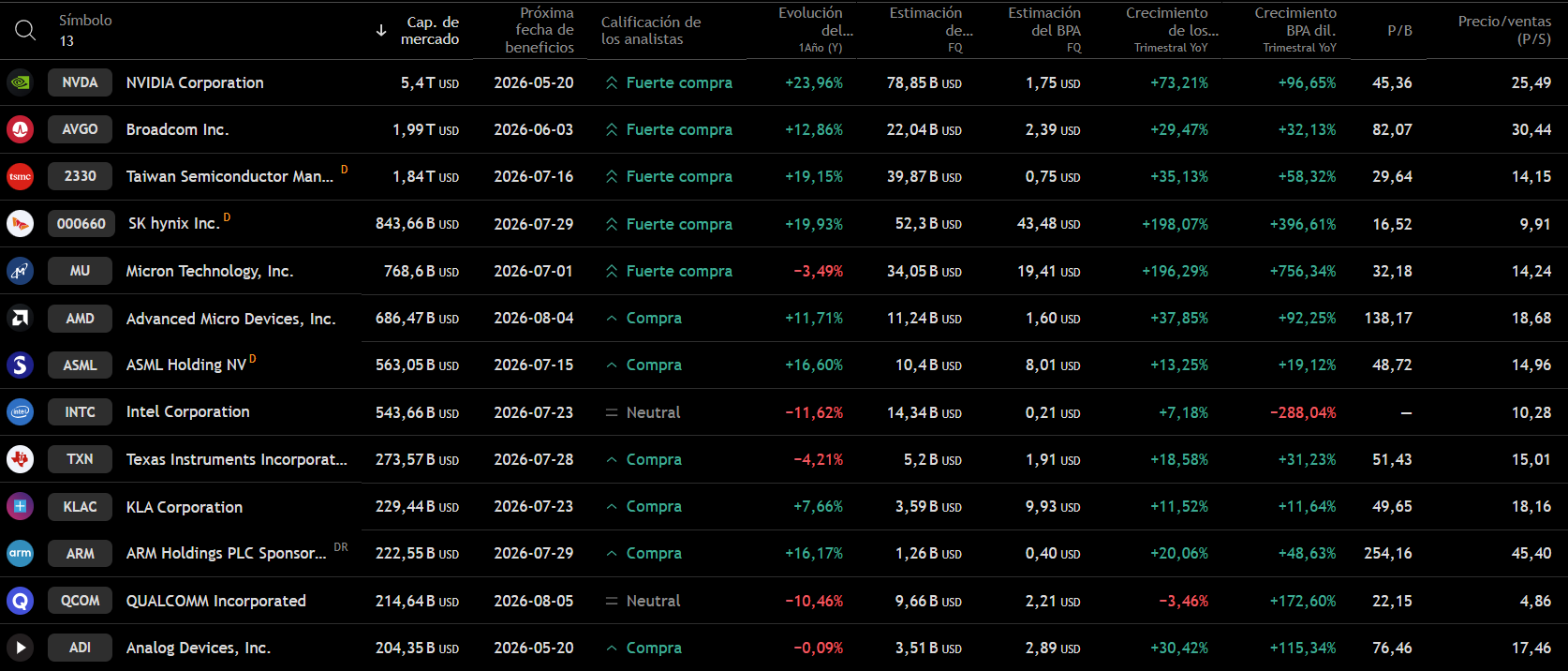Open the KLAC ticker symbol
Screen dimensions: 1568x671
click(80, 506)
